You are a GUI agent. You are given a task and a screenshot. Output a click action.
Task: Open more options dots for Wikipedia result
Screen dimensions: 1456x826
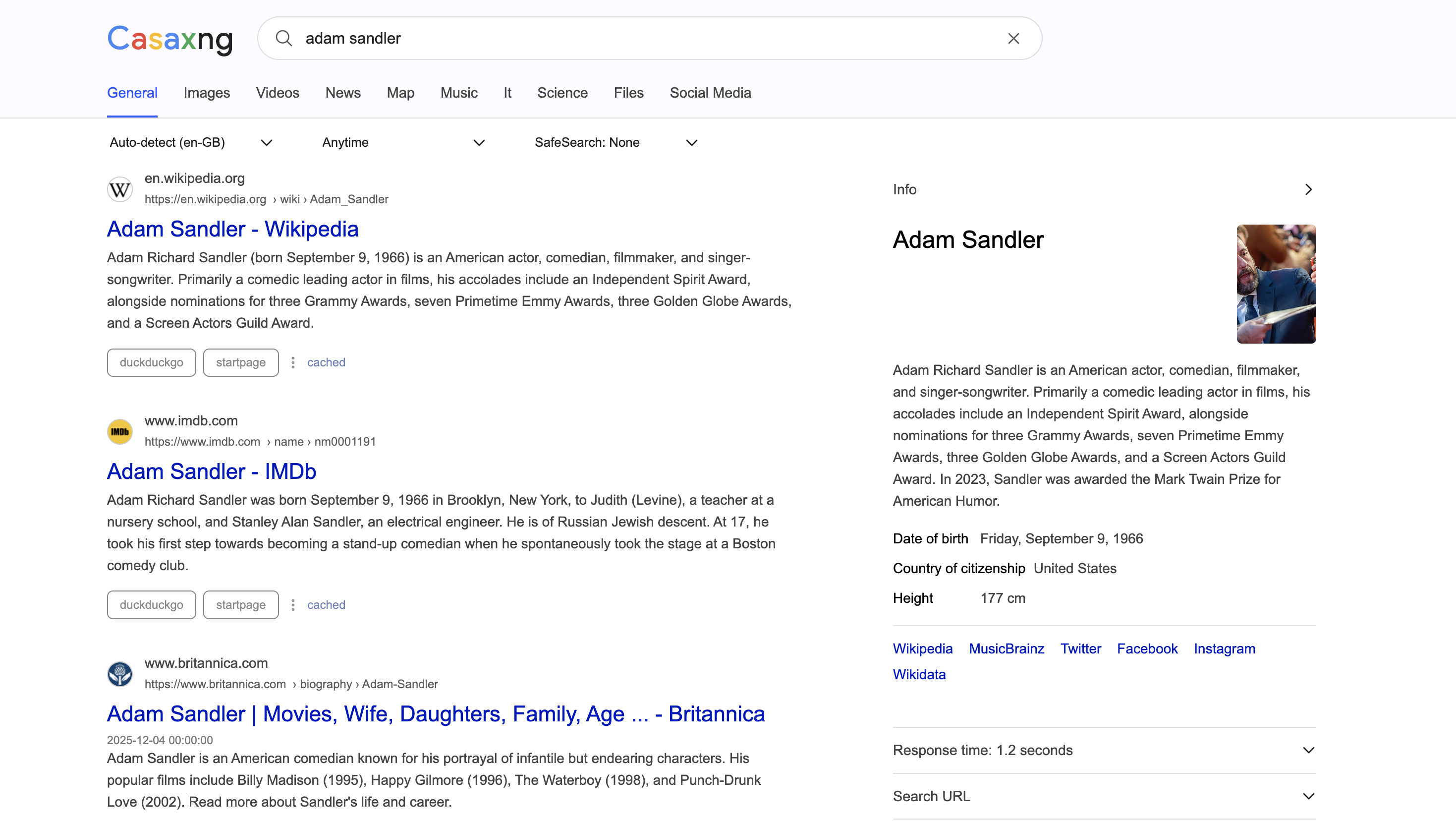[x=293, y=362]
